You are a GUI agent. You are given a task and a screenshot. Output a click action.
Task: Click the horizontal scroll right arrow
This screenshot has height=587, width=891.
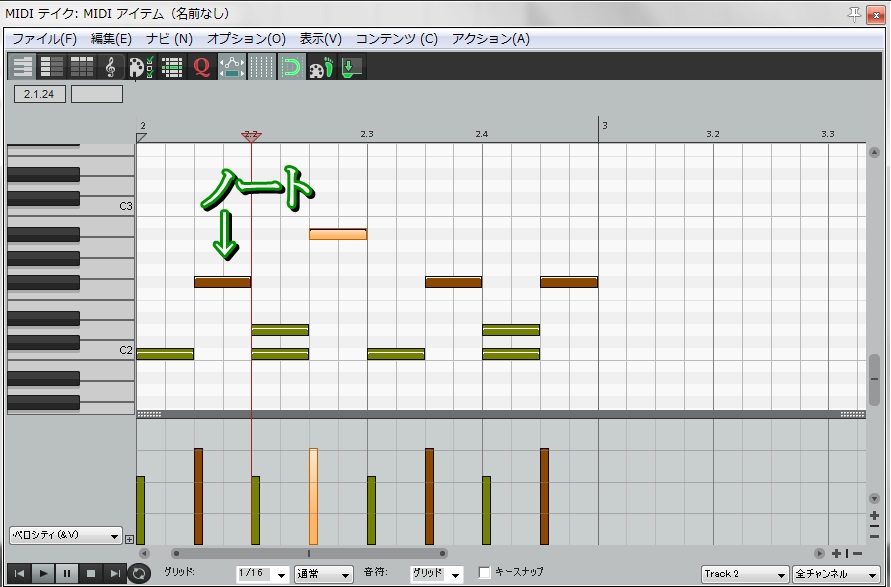pos(819,553)
